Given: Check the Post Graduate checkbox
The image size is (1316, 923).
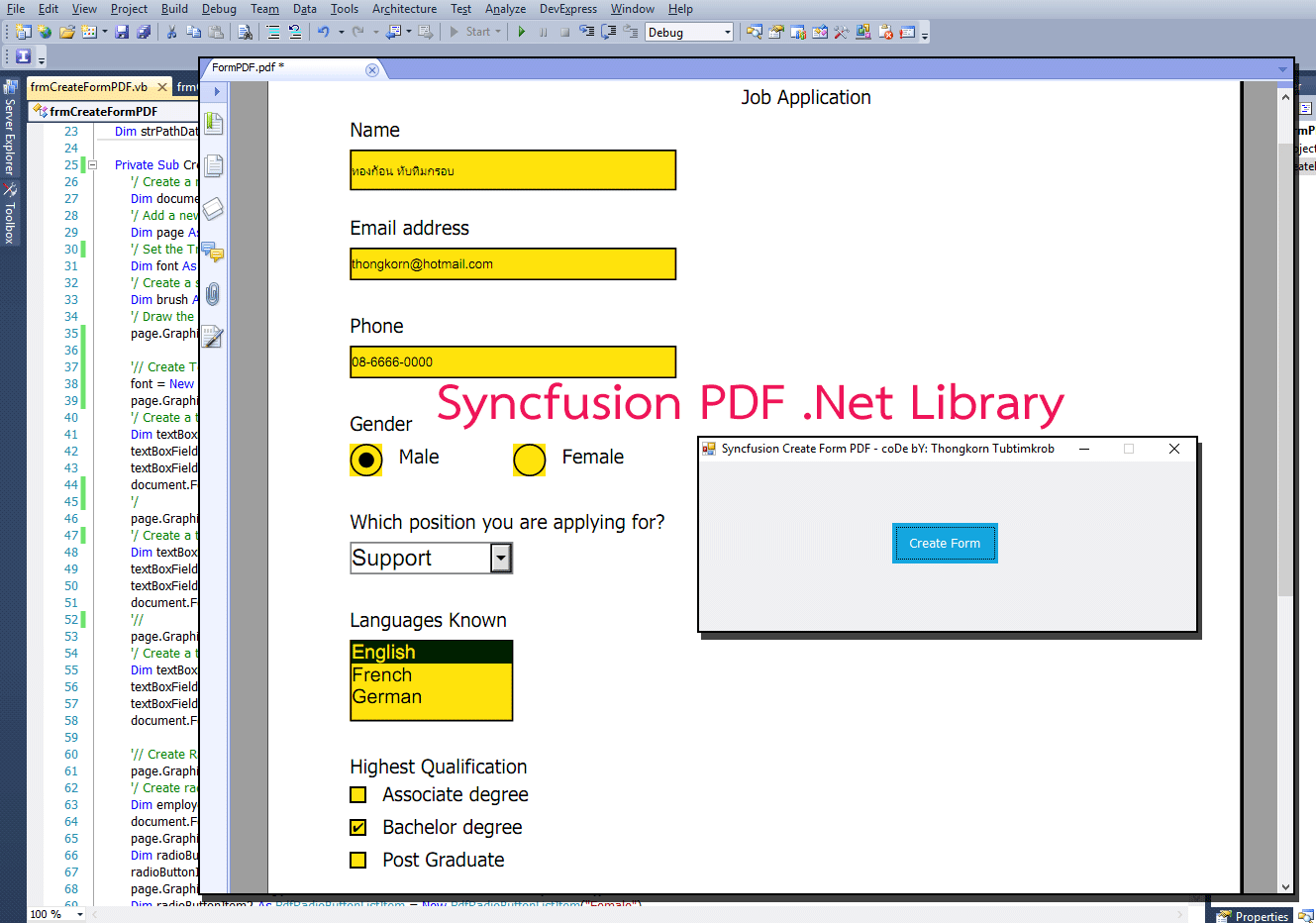Looking at the screenshot, I should tap(358, 861).
